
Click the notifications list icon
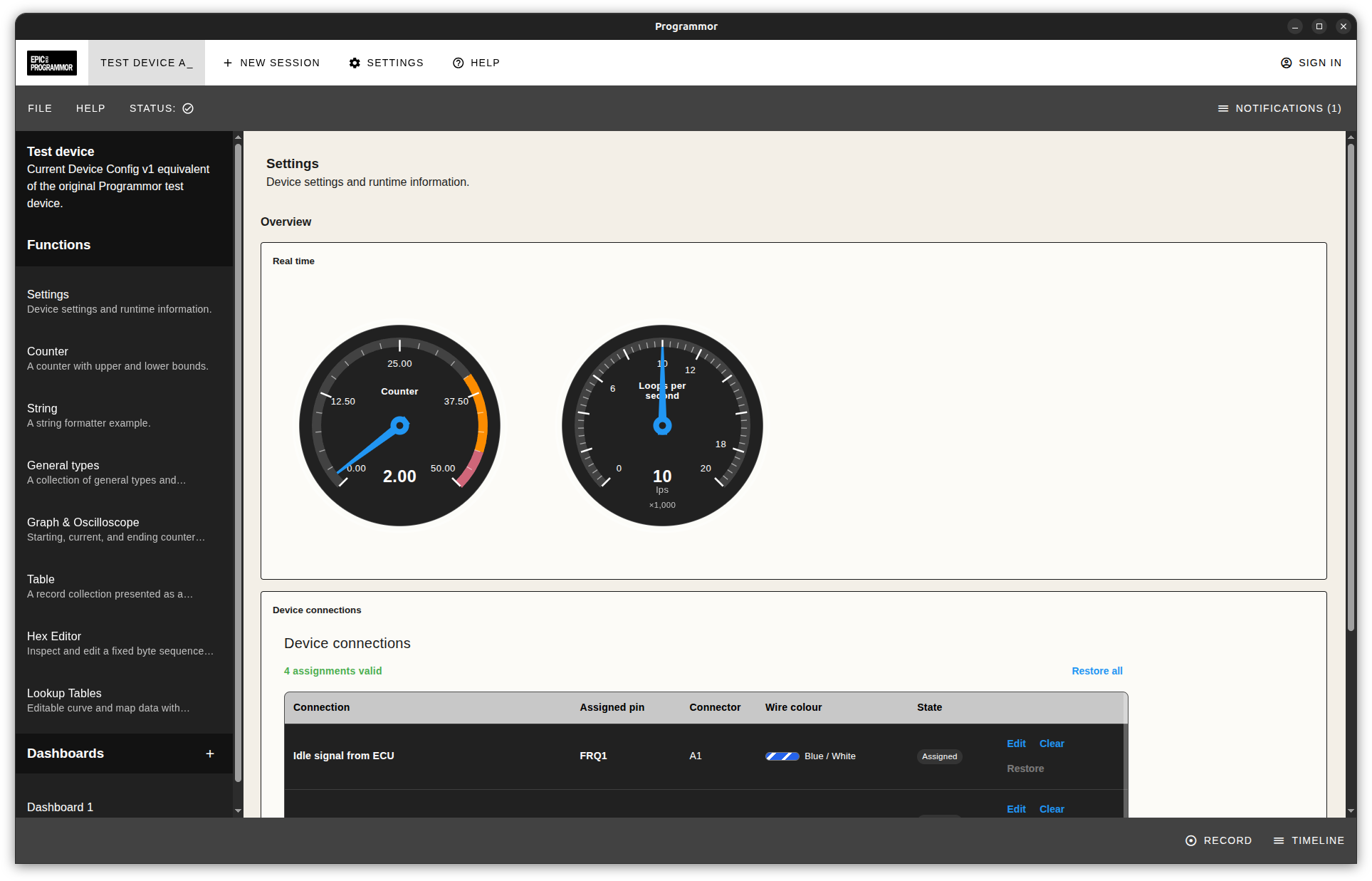(1223, 108)
